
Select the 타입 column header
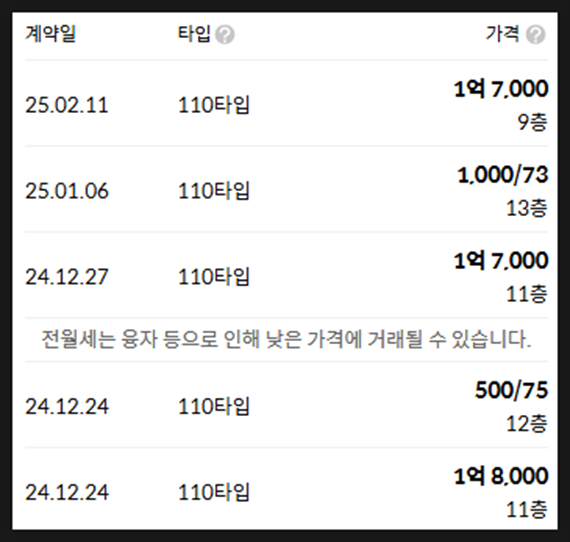click(194, 34)
